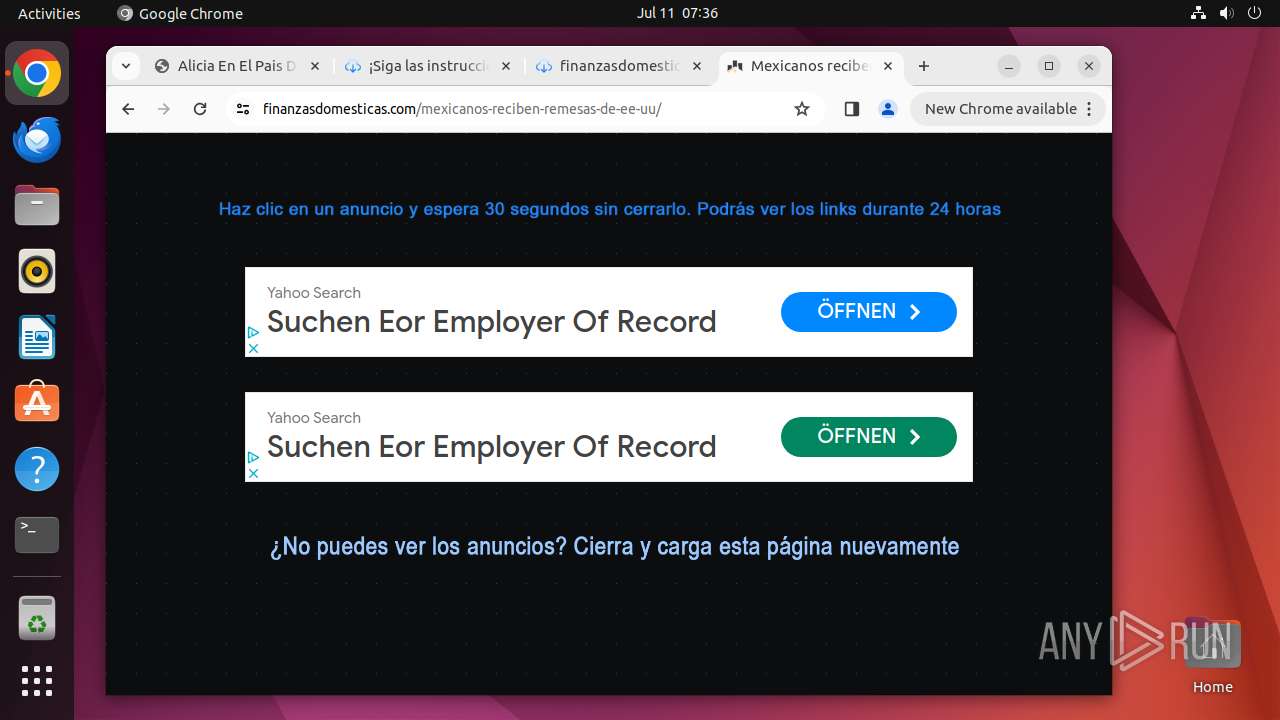Screen dimensions: 1280x720
Task: Open the Trash dock icon
Action: pos(37,618)
